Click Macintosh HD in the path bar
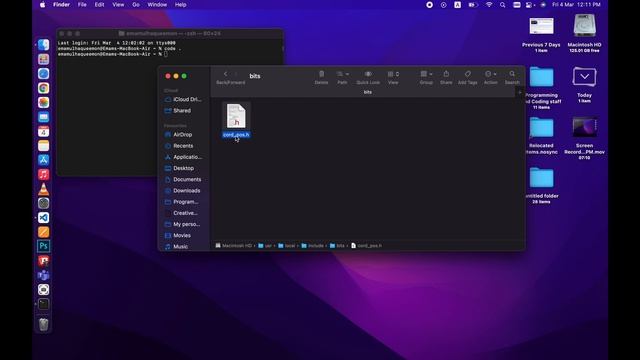The image size is (640, 360). click(234, 246)
